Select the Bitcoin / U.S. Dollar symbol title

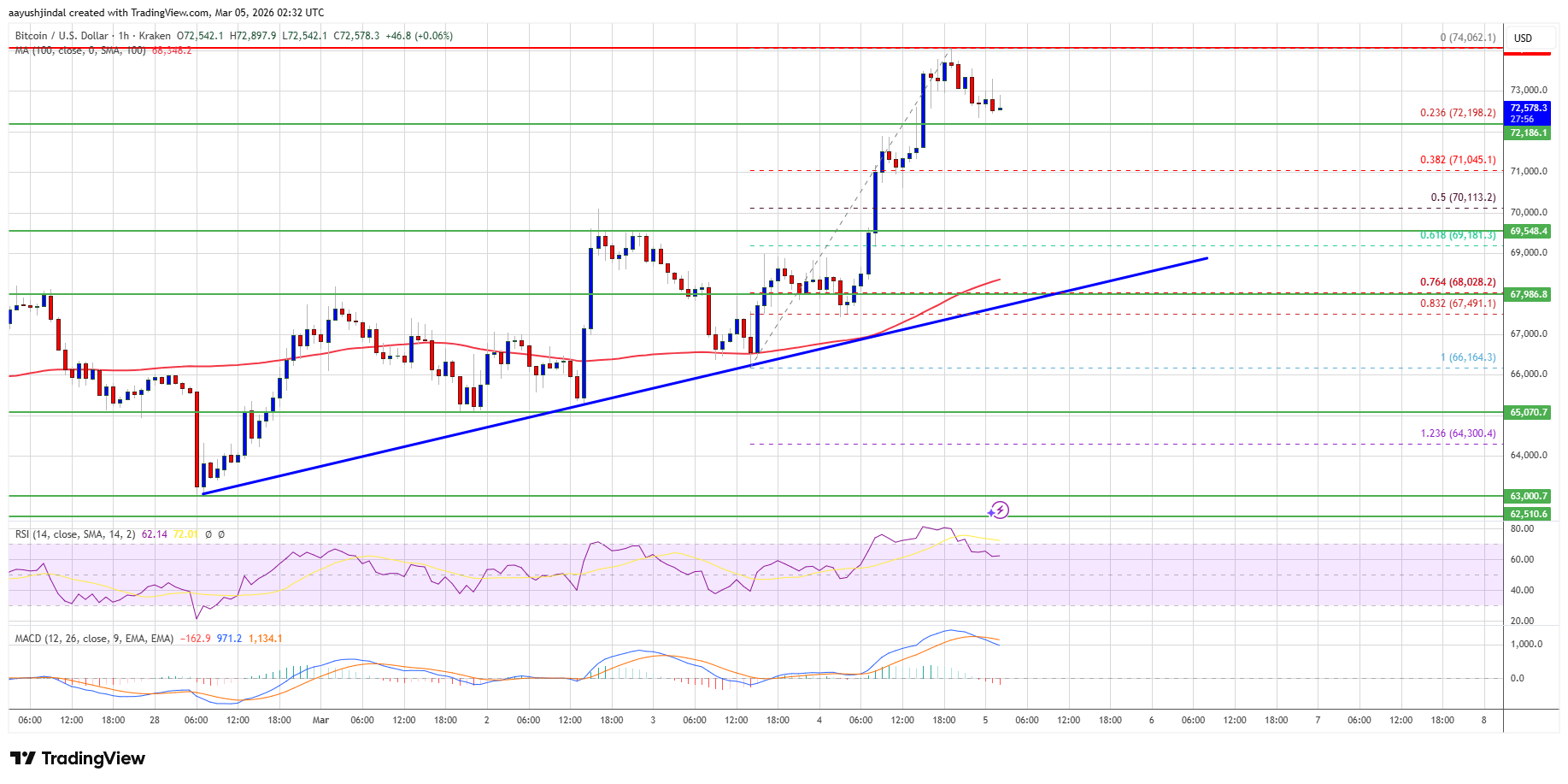[62, 36]
